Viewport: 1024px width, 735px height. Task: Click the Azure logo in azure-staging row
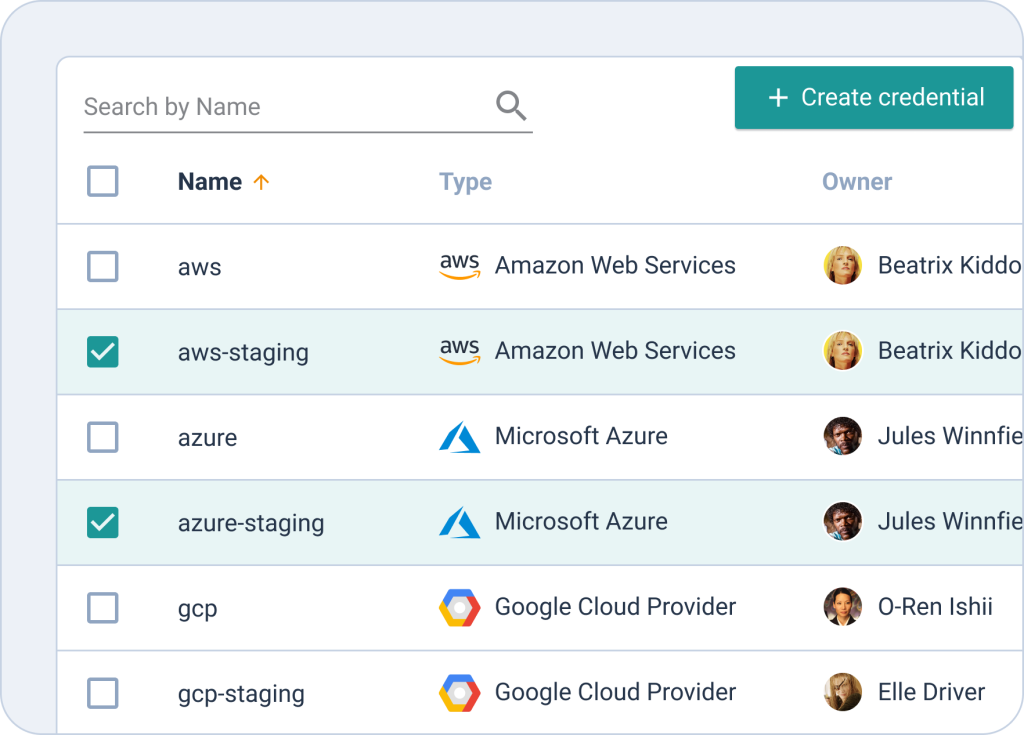coord(459,522)
